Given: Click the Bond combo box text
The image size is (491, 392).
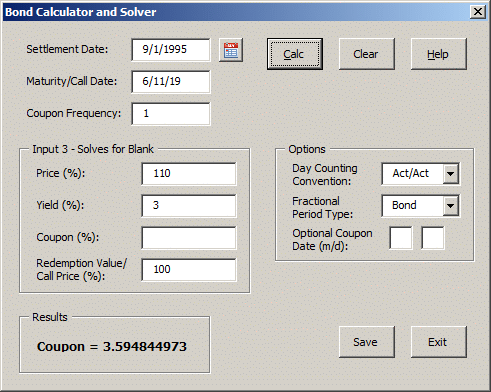Looking at the screenshot, I should click(404, 205).
